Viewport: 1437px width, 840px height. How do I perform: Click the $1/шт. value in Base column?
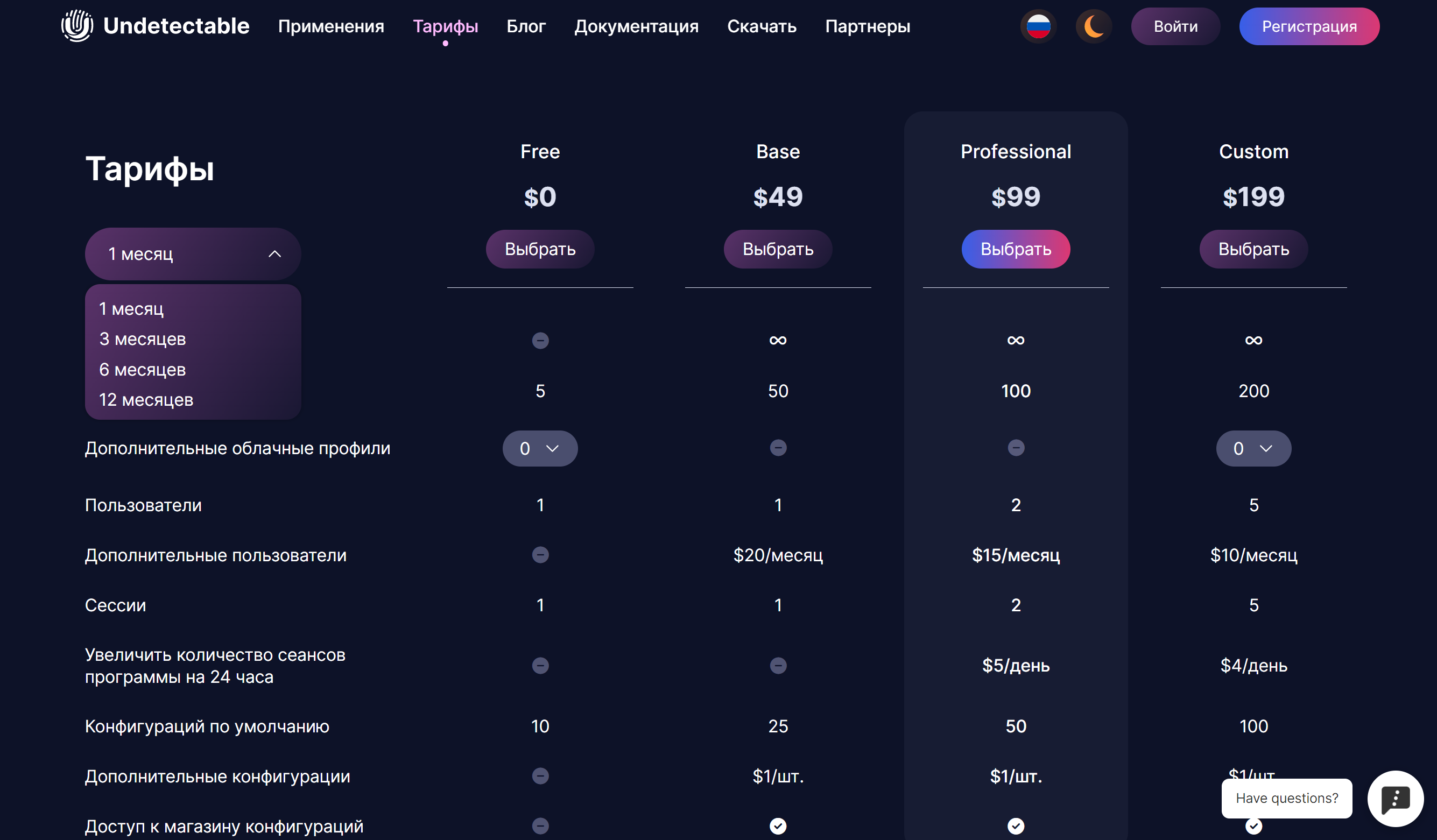tap(778, 776)
